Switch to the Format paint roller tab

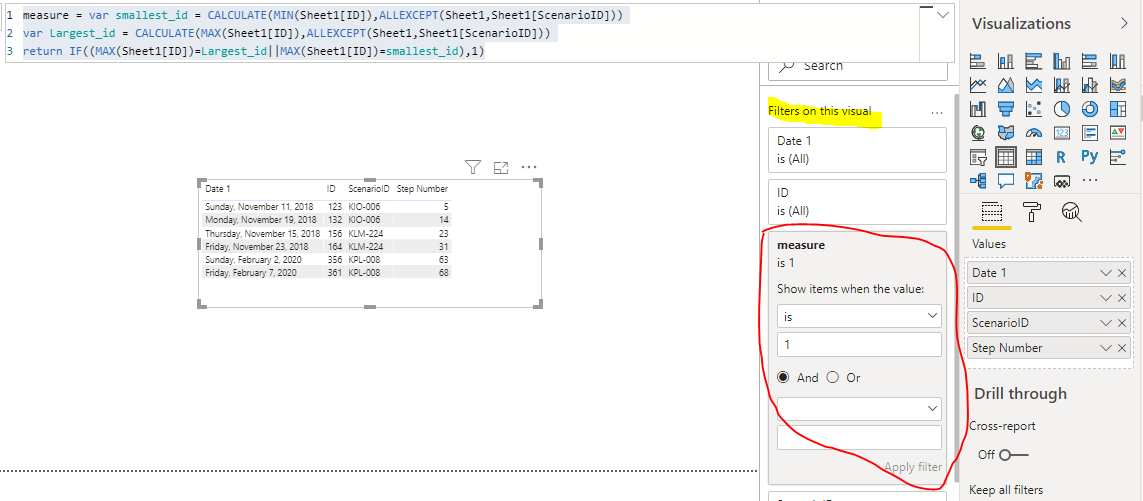(1033, 212)
